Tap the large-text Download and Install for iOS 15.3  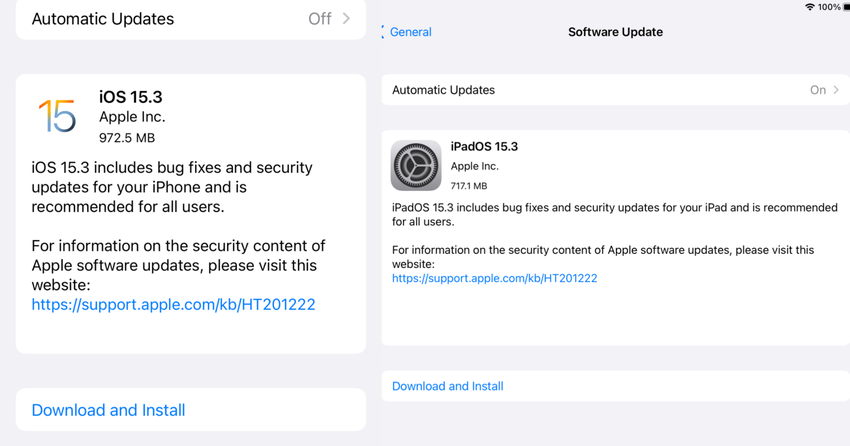(x=108, y=410)
